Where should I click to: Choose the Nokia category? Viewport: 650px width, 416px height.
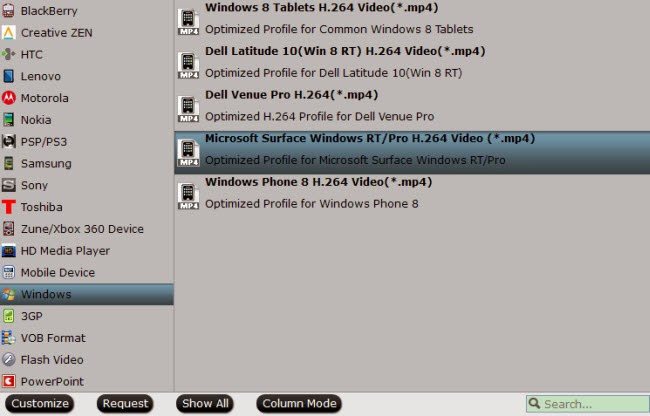tap(87, 120)
